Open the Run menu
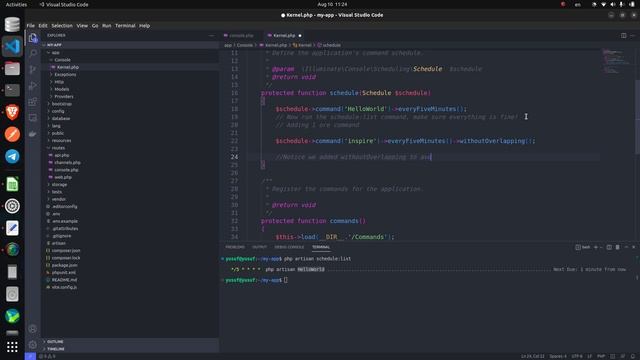 107,26
